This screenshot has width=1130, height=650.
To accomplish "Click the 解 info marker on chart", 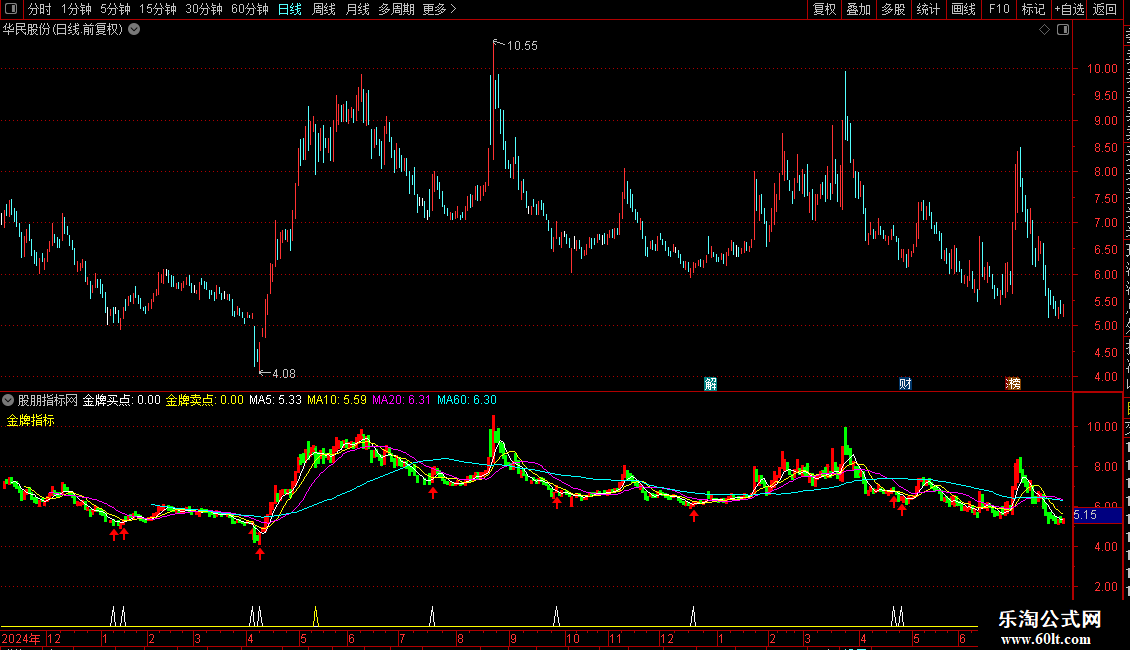I will click(x=711, y=383).
